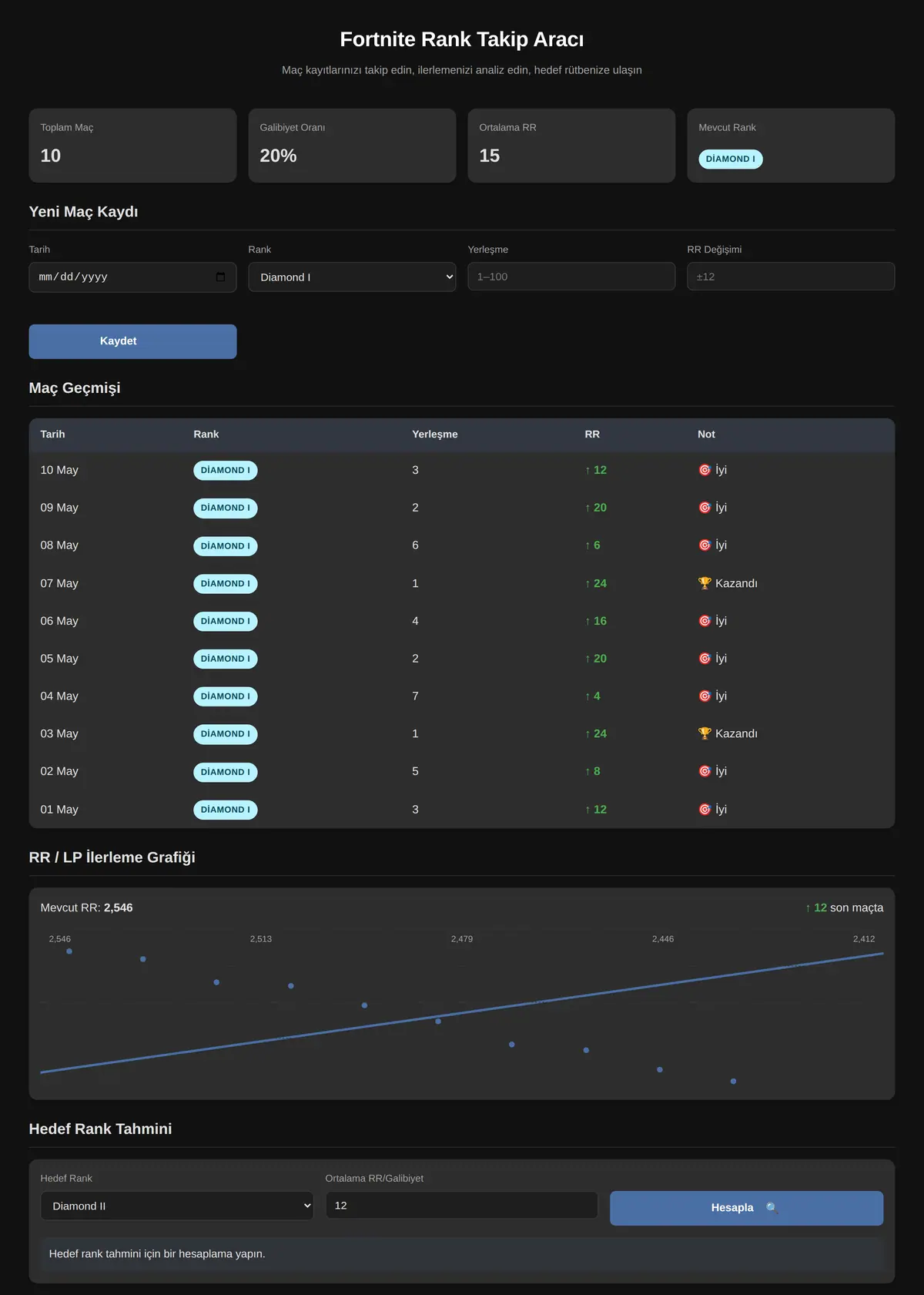Viewport: 924px width, 1295px height.
Task: Click the target icon in 05 May row
Action: click(x=705, y=659)
